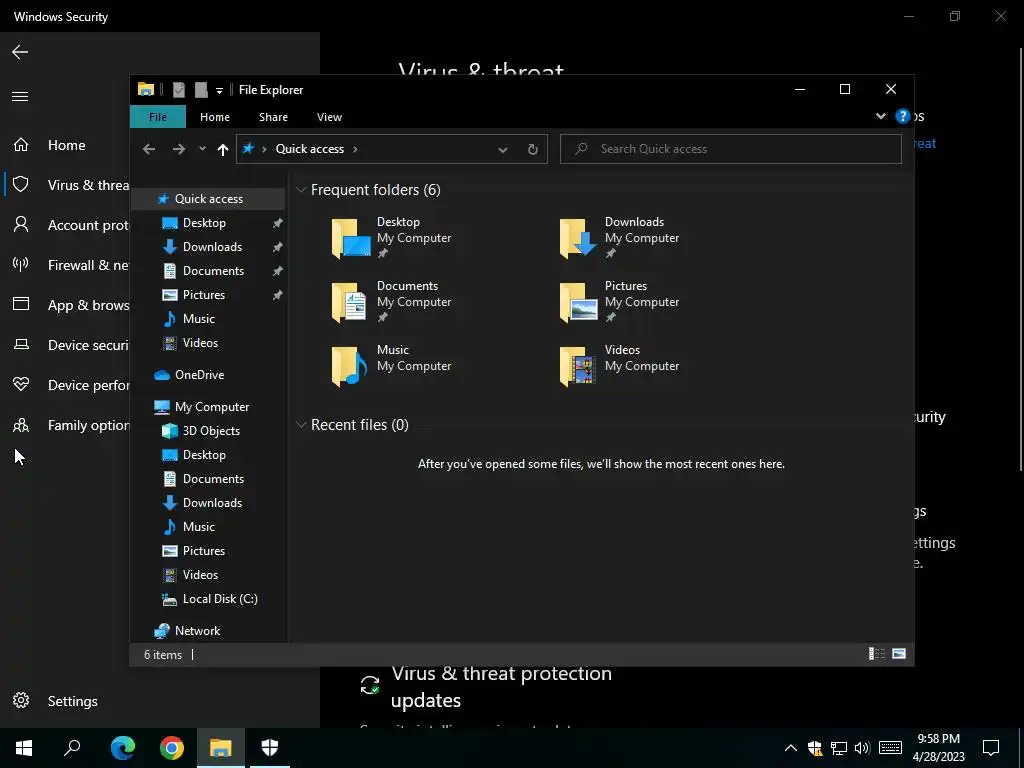Toggle Windows Security hamburger menu
The image size is (1024, 768).
pyautogui.click(x=20, y=97)
